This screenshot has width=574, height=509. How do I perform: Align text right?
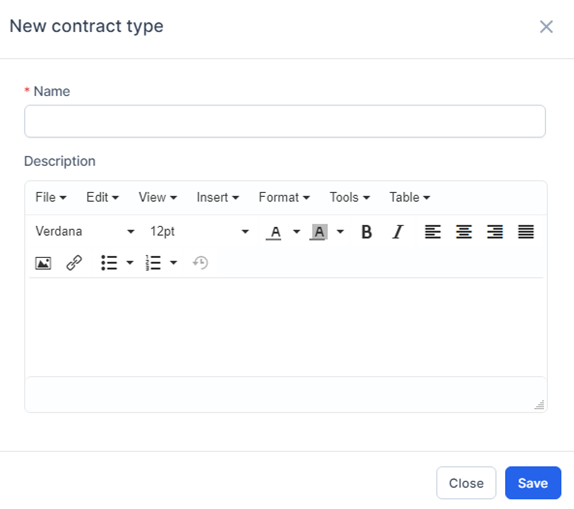(495, 232)
